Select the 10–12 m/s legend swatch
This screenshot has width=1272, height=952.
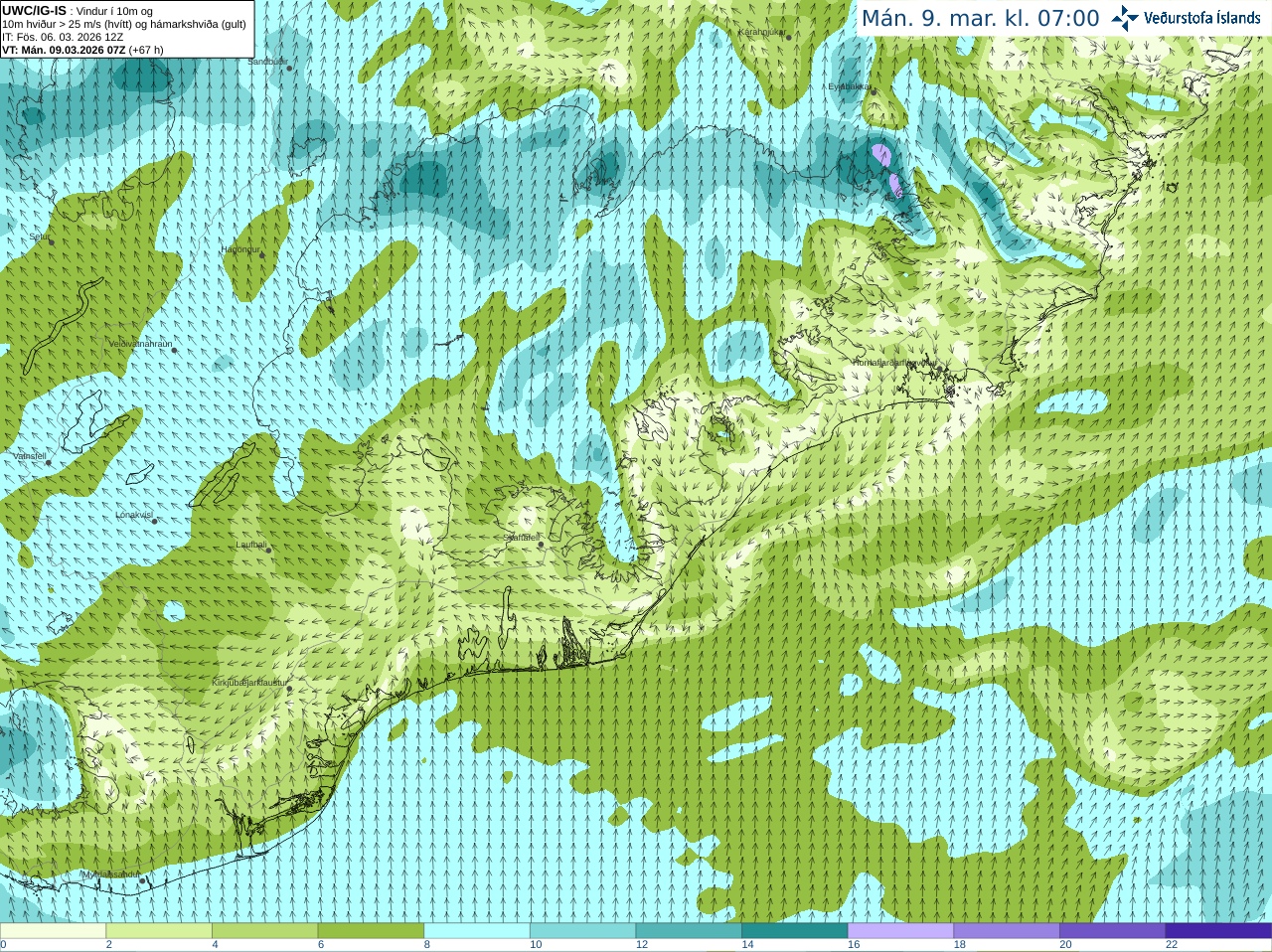tap(582, 931)
